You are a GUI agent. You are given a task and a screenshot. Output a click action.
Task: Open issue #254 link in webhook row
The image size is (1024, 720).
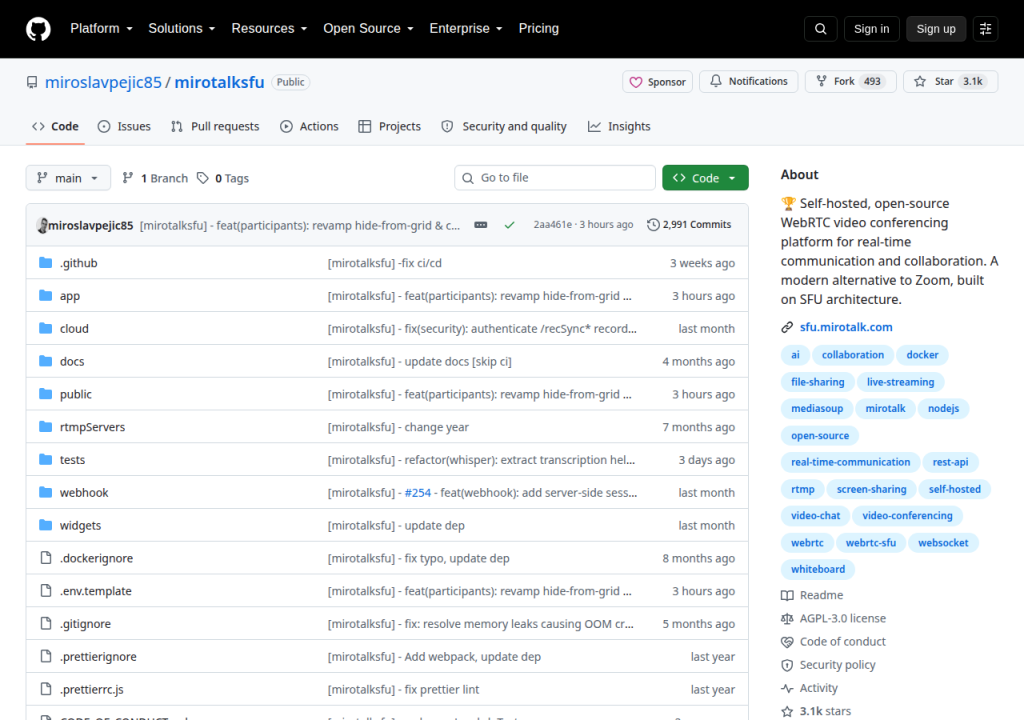(417, 493)
